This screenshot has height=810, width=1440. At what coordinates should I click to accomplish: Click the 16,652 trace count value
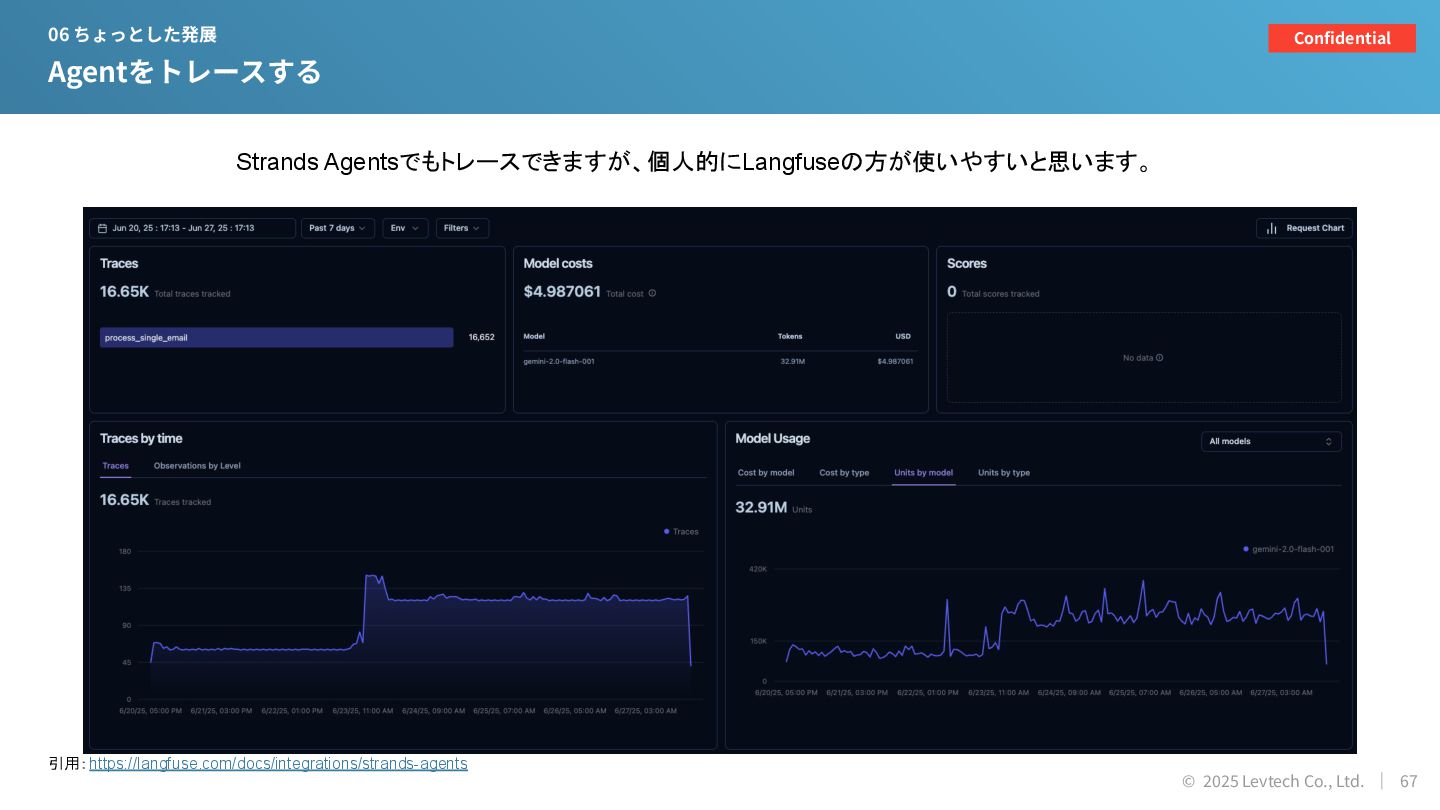[481, 338]
